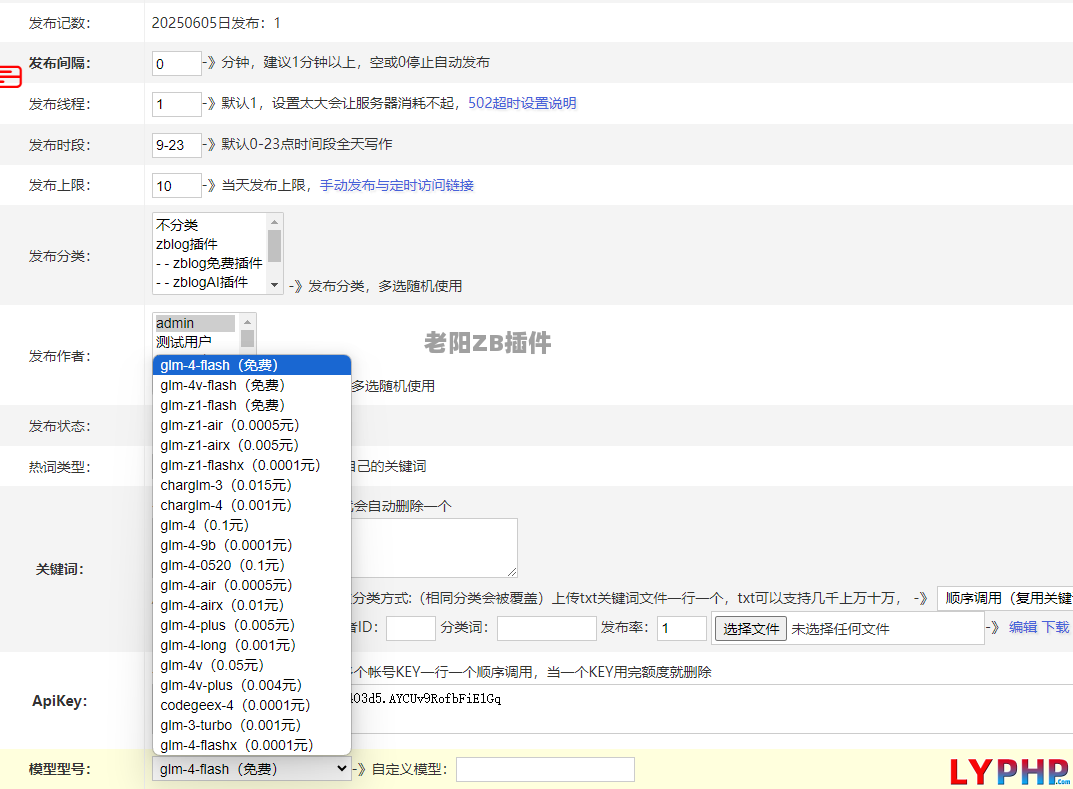Choose glm-4 (0.1元) model
The width and height of the screenshot is (1073, 789).
[252, 525]
